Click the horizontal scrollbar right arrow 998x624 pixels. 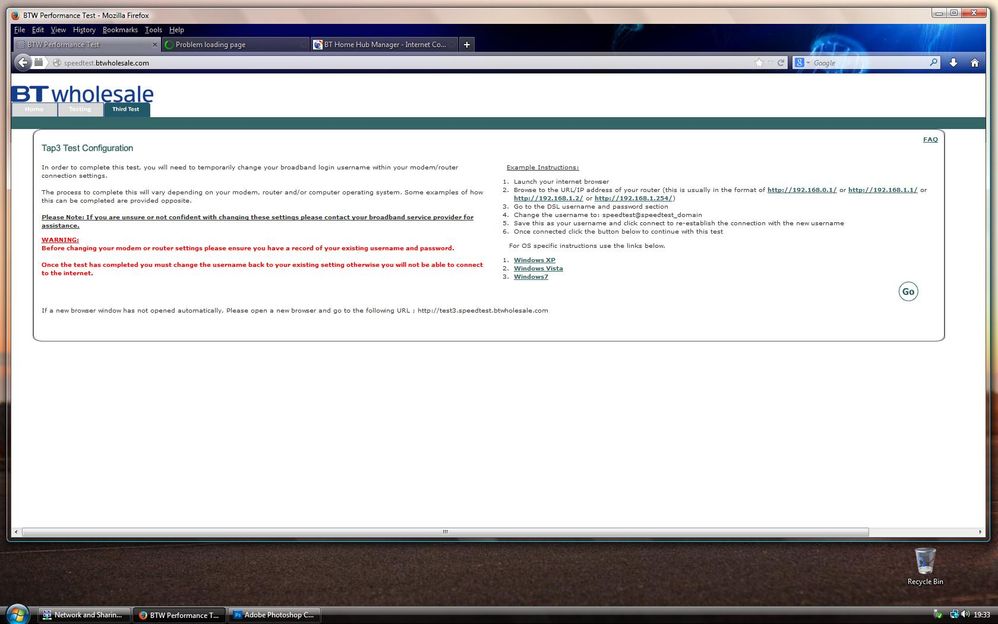pos(980,532)
